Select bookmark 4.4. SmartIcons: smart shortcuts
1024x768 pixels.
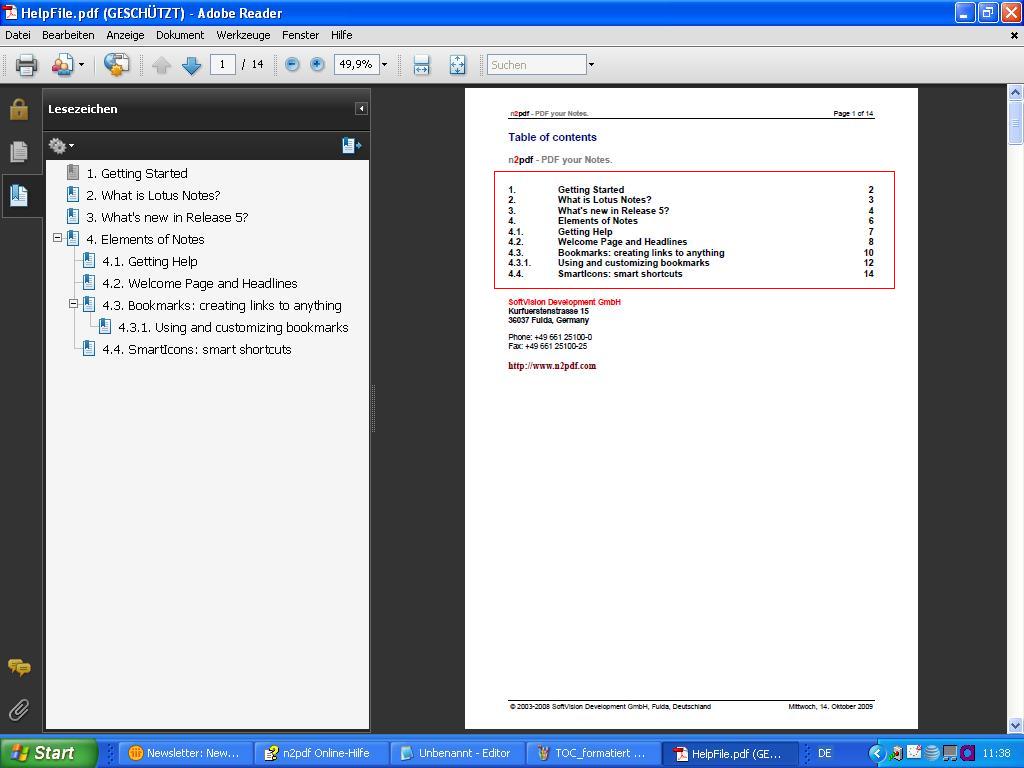197,349
